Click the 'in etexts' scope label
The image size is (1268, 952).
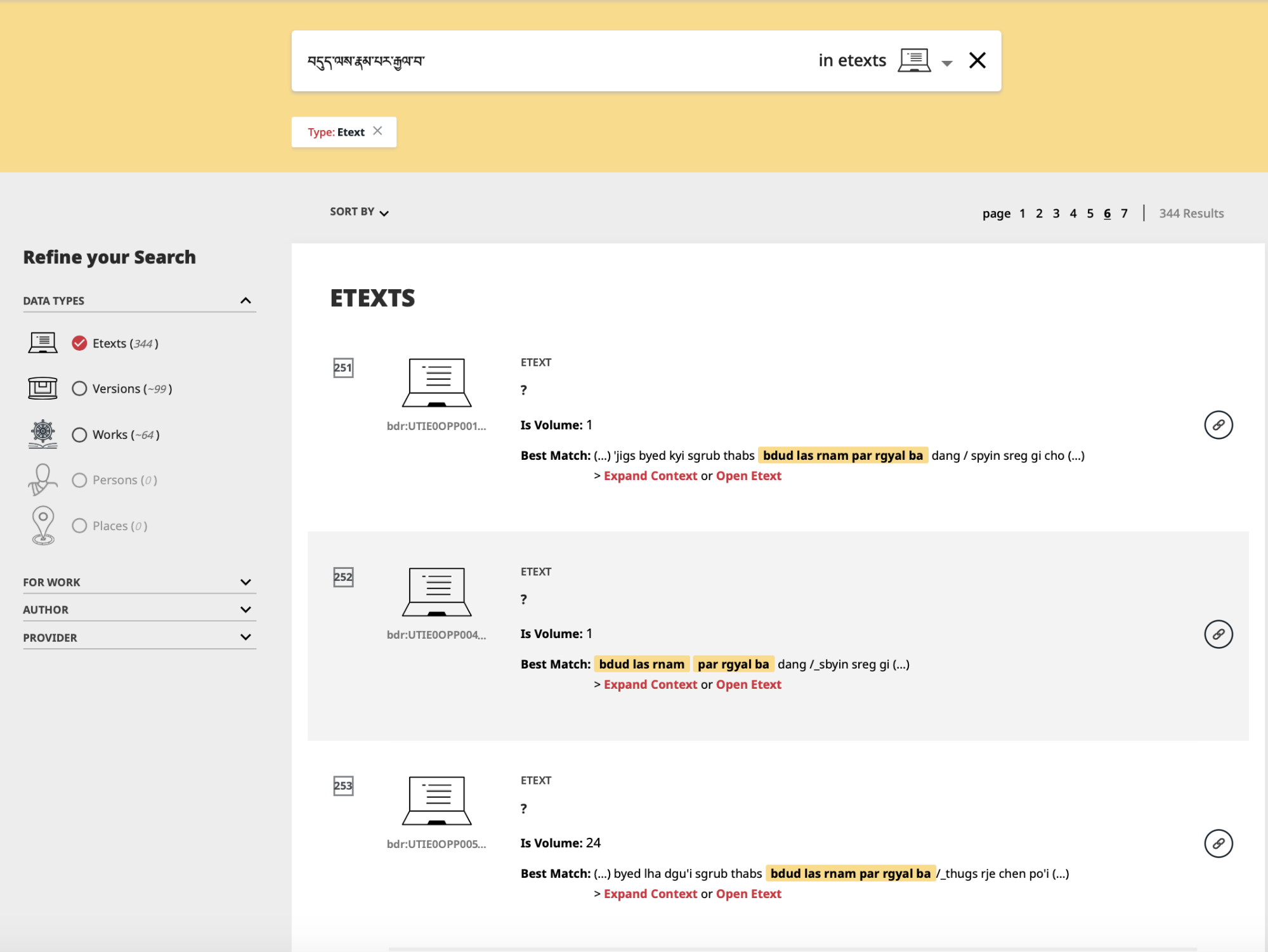[x=852, y=60]
